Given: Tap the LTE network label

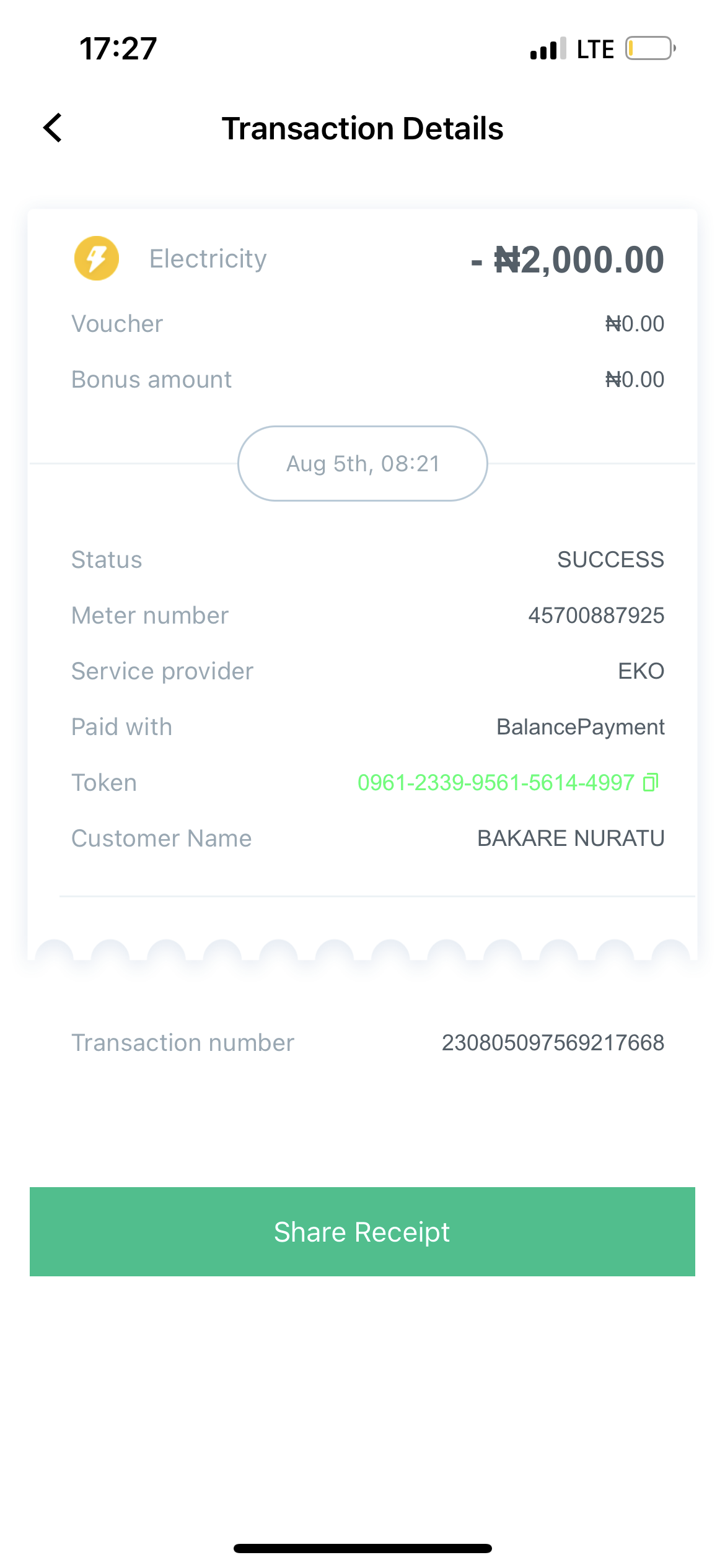Looking at the screenshot, I should point(595,49).
